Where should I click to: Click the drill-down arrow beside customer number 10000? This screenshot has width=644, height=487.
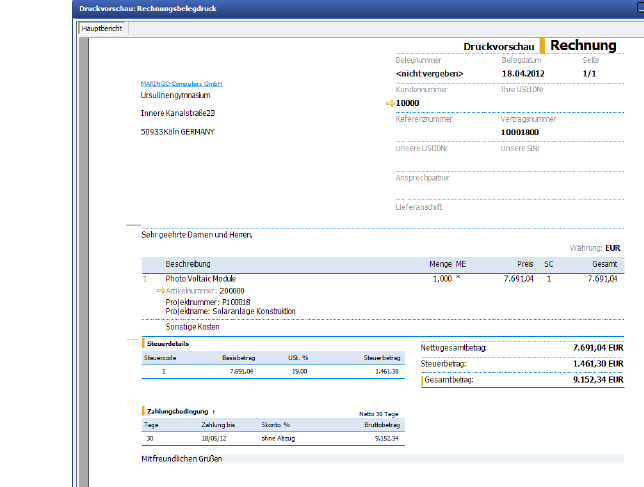[x=390, y=103]
